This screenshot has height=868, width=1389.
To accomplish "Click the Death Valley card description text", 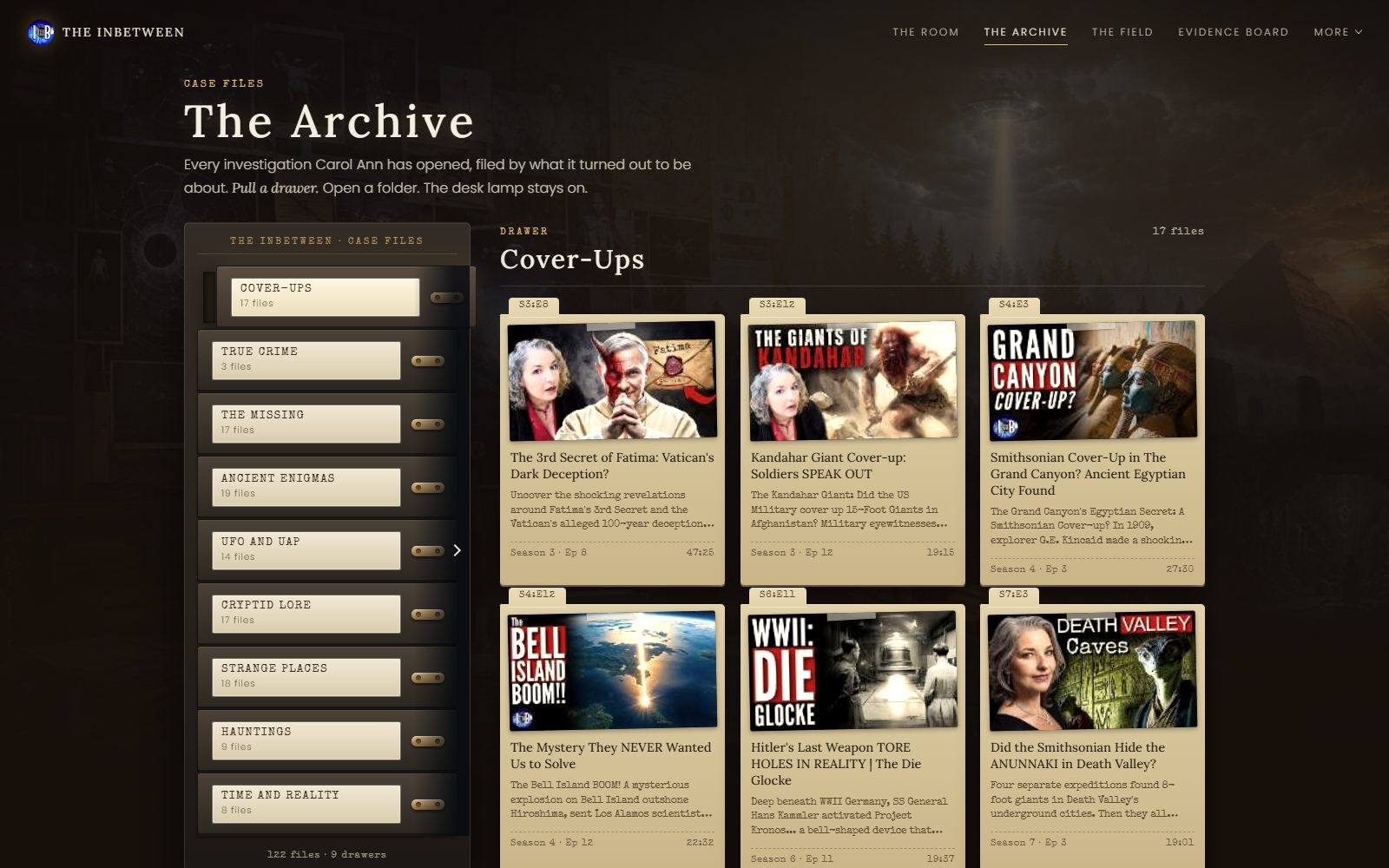I will click(1084, 799).
